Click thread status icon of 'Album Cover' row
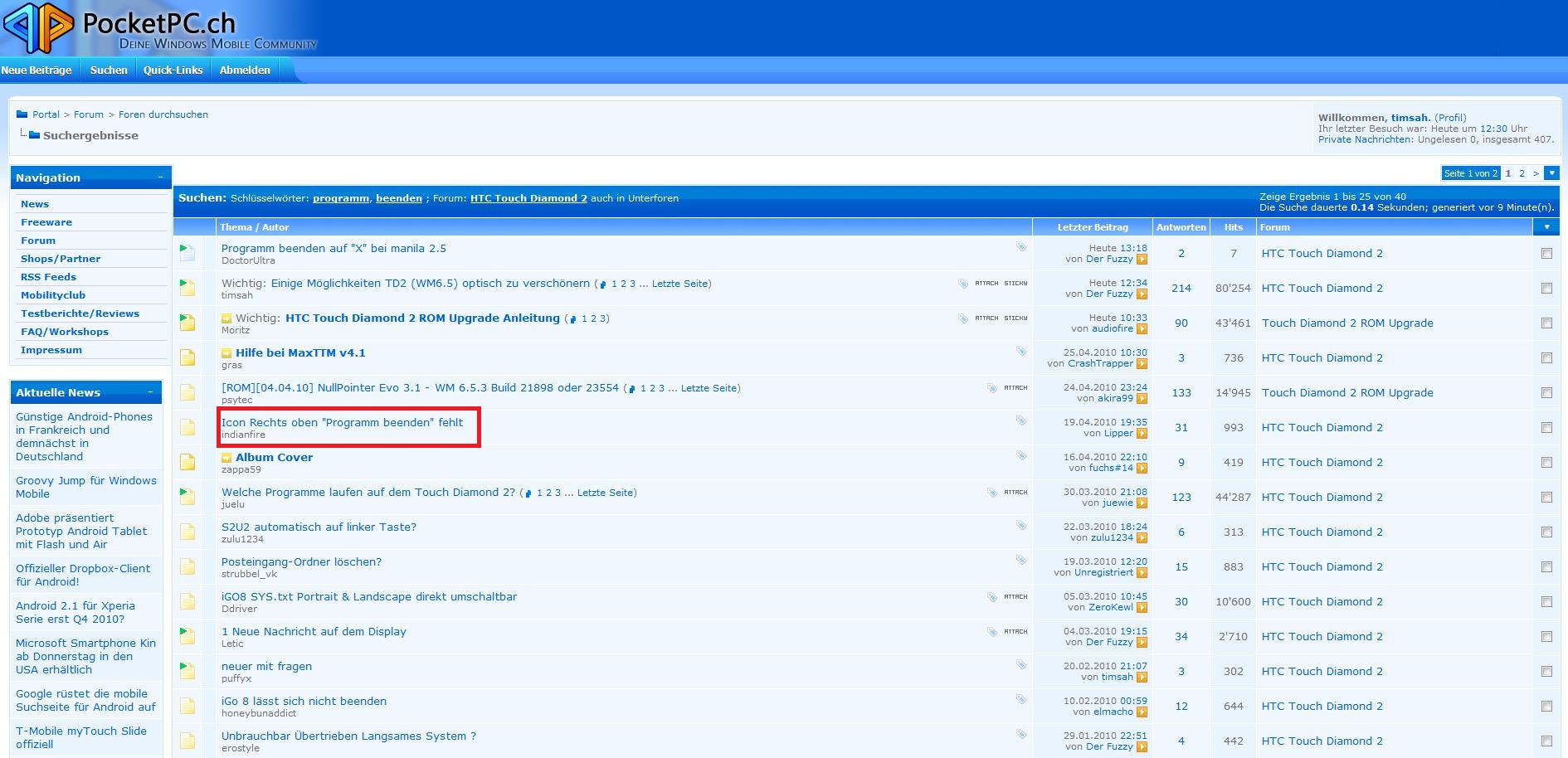 click(x=187, y=462)
